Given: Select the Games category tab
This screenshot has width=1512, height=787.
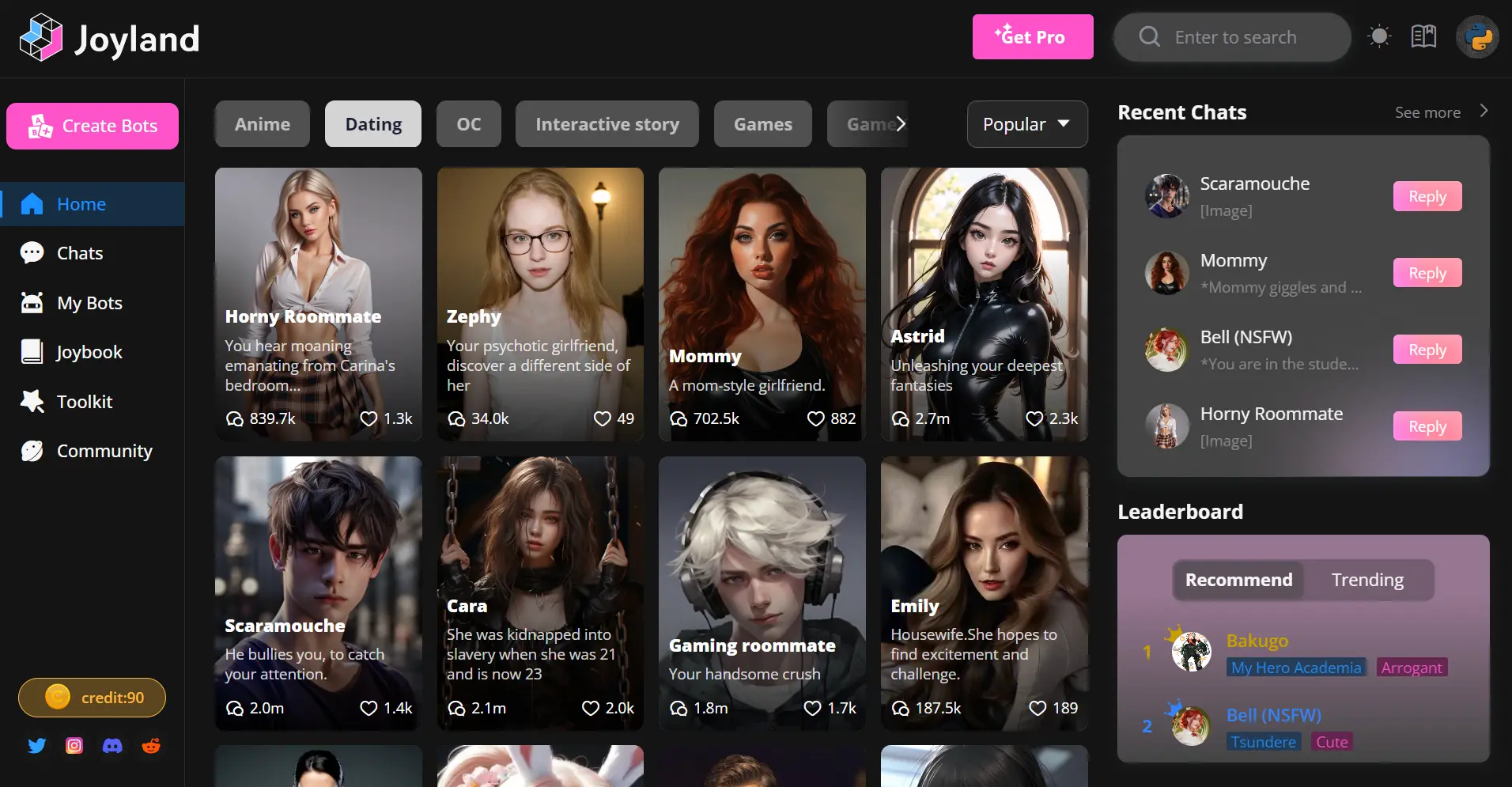Looking at the screenshot, I should (x=763, y=124).
